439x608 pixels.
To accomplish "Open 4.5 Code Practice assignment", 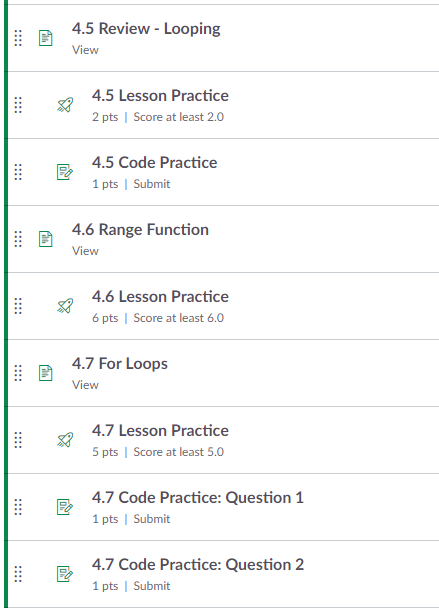I will [x=154, y=162].
